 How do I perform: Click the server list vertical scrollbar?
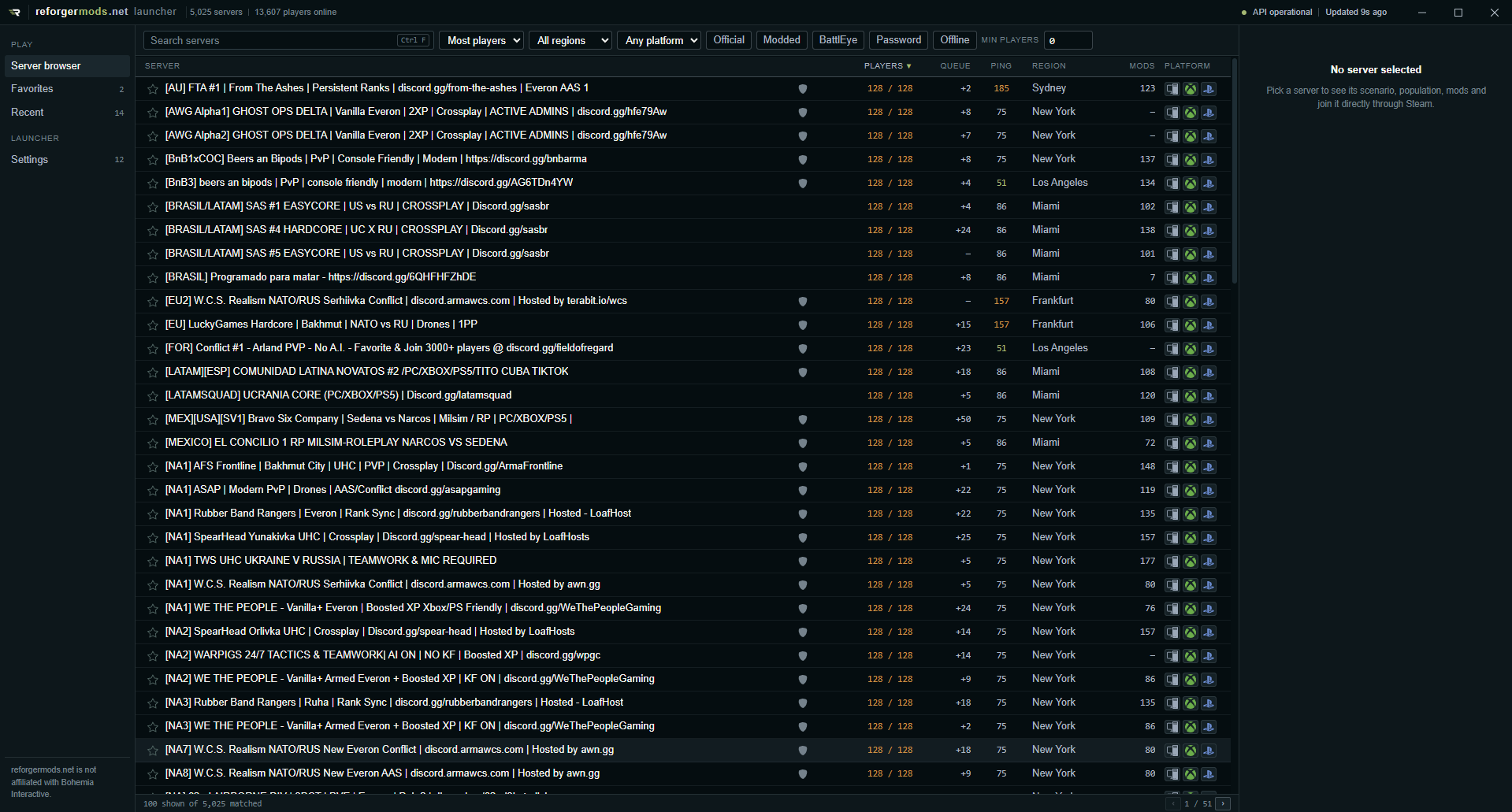point(1235,170)
